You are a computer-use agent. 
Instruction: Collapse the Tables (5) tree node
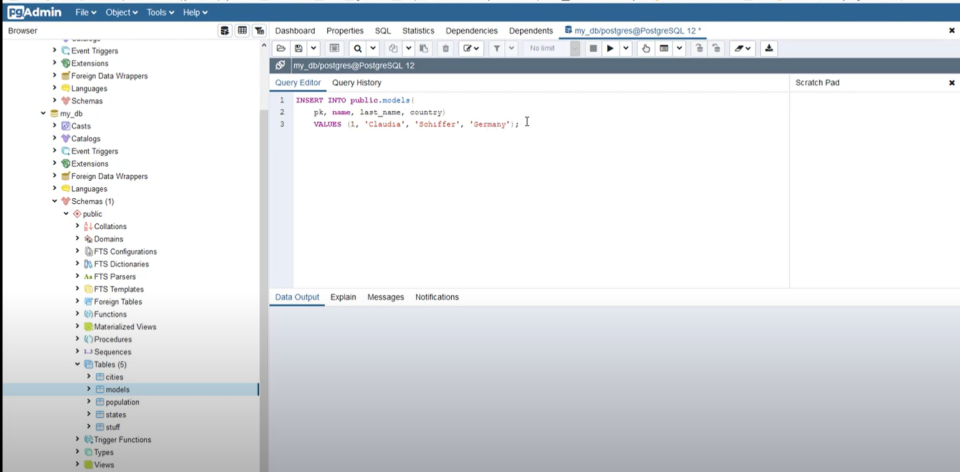[x=78, y=365]
